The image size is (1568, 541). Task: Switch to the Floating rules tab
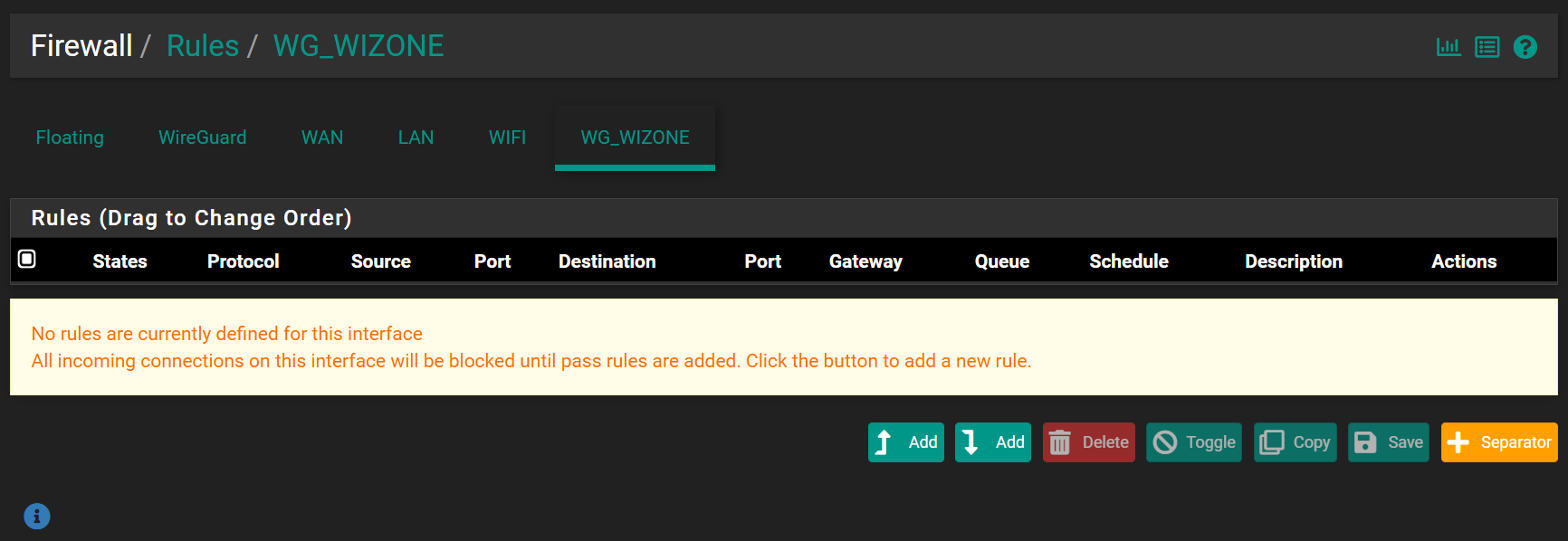point(70,138)
